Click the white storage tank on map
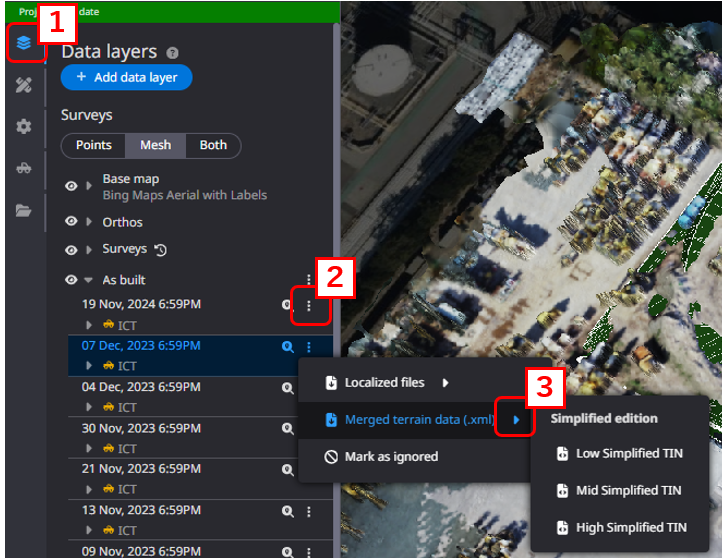 pos(383,70)
